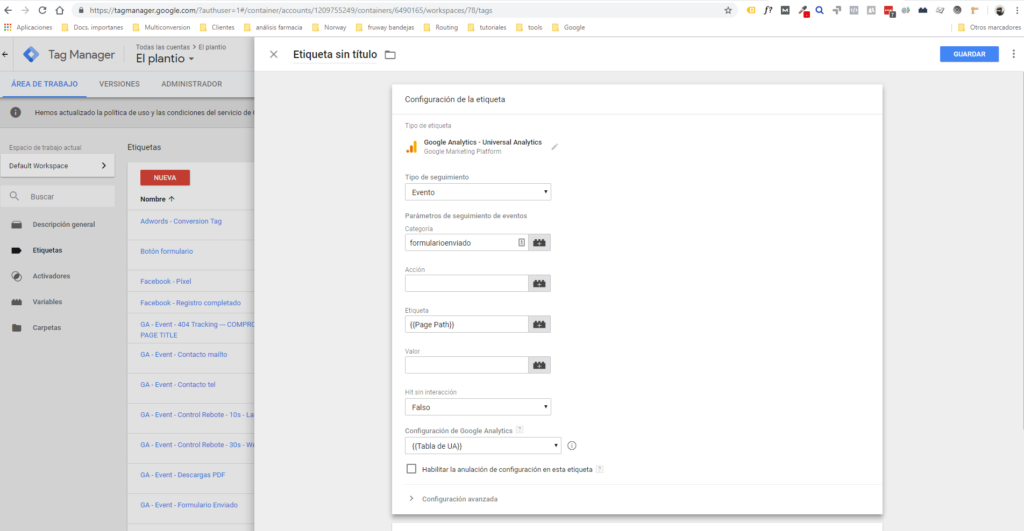The image size is (1024, 531).
Task: Click the Tag Manager logo
Action: click(31, 55)
